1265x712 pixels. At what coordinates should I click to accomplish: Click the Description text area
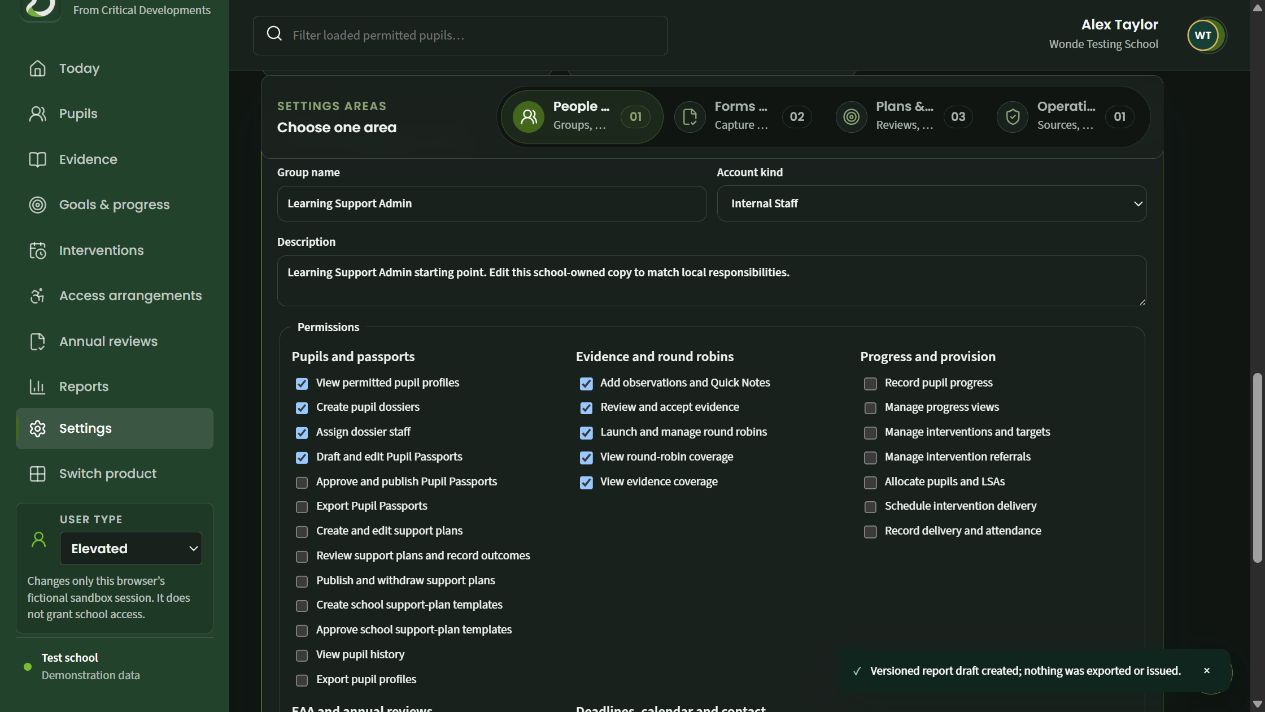pyautogui.click(x=711, y=281)
